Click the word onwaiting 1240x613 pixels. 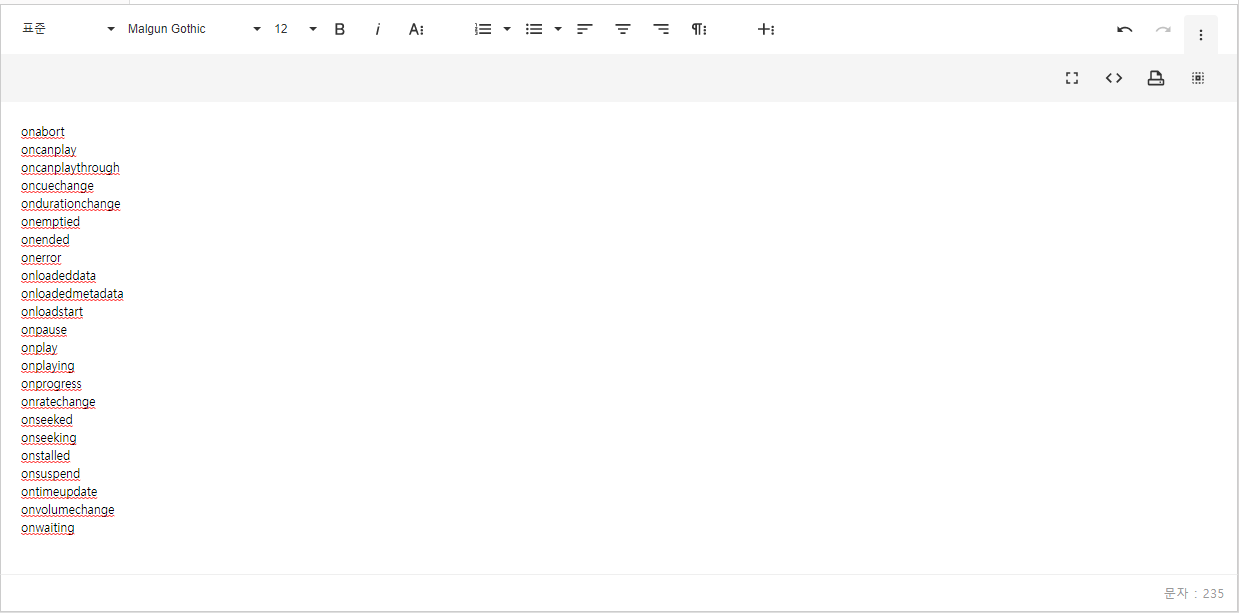pos(48,528)
